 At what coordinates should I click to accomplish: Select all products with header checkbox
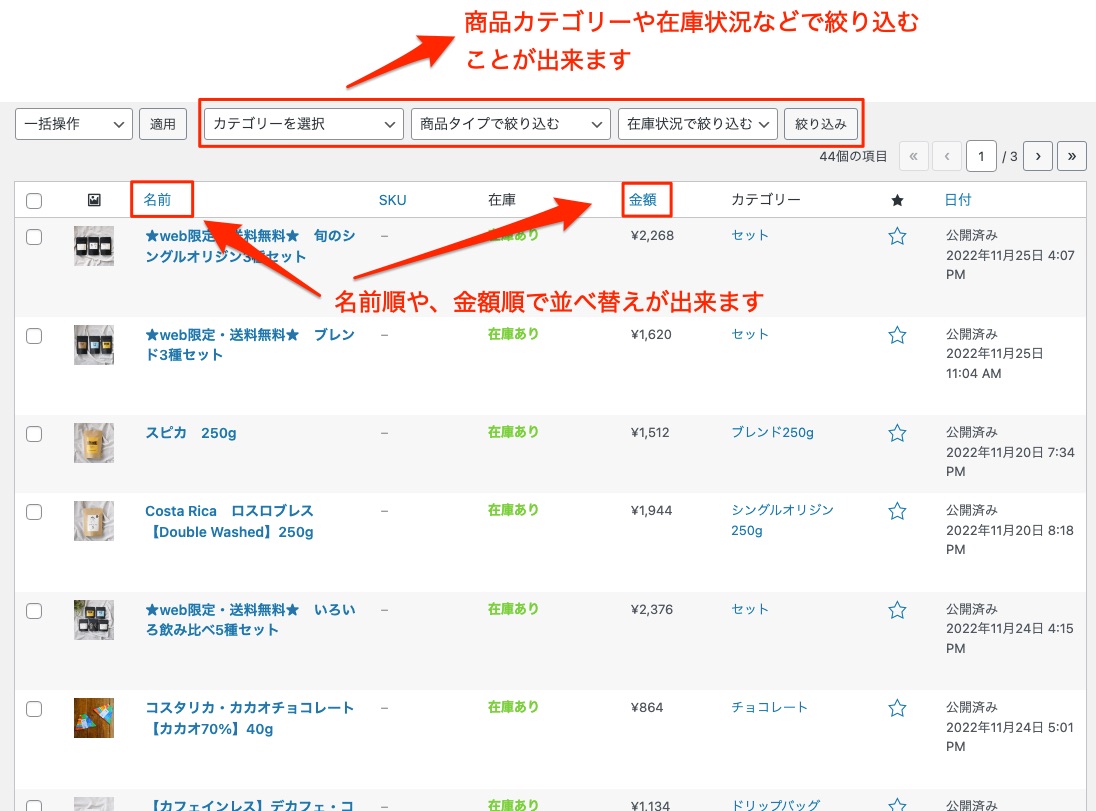coord(34,201)
